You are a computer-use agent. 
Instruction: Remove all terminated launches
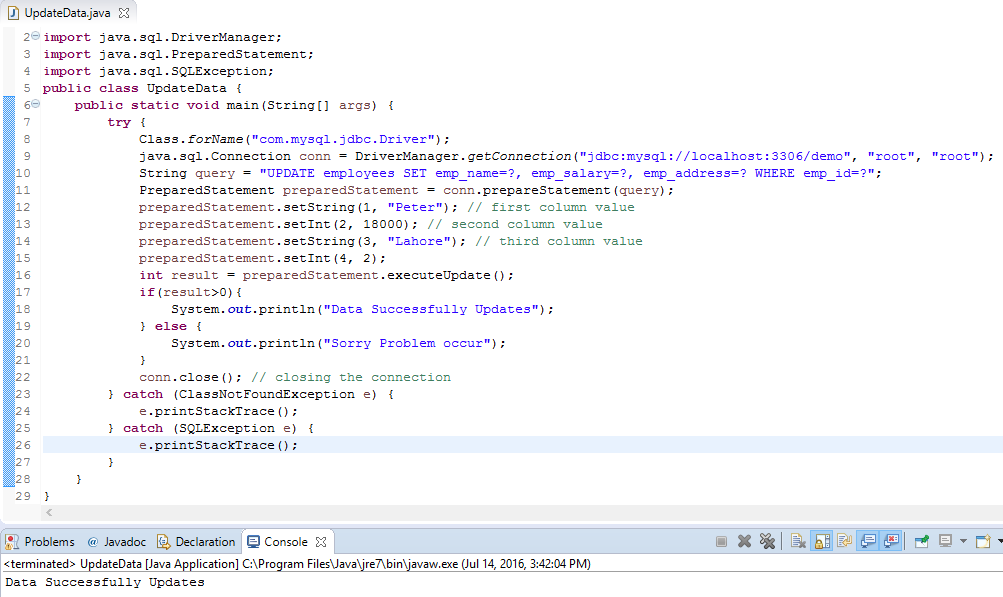pos(767,541)
